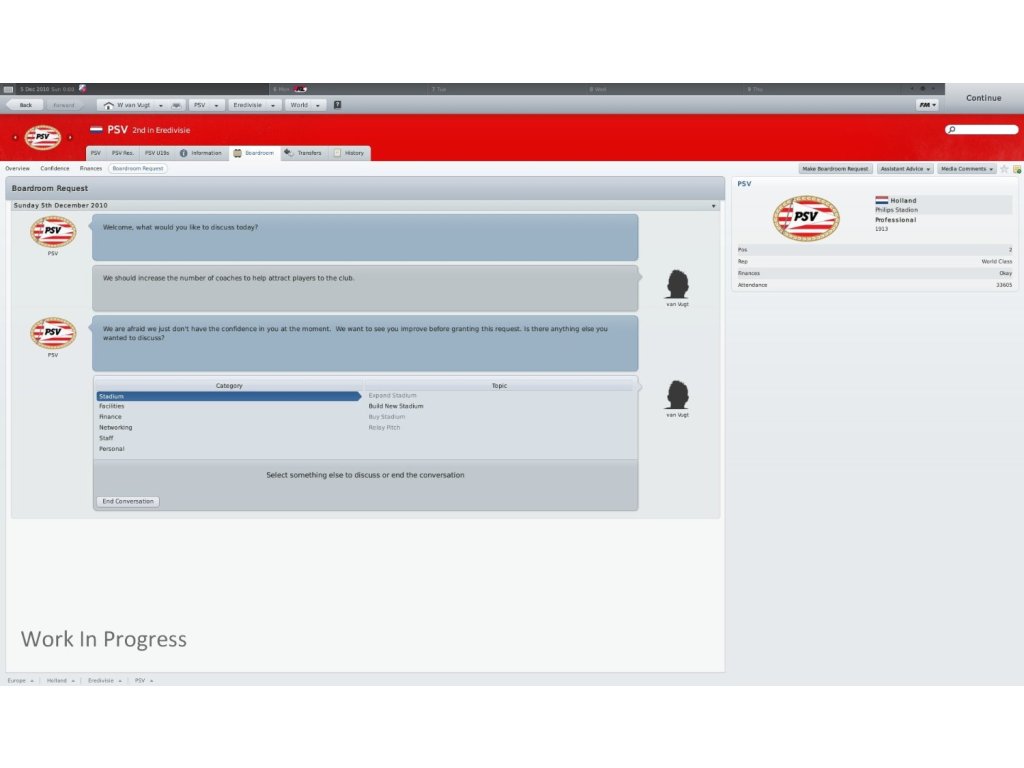Open the inbox envelope icon in toolbar
Image resolution: width=1024 pixels, height=768 pixels.
click(x=176, y=105)
